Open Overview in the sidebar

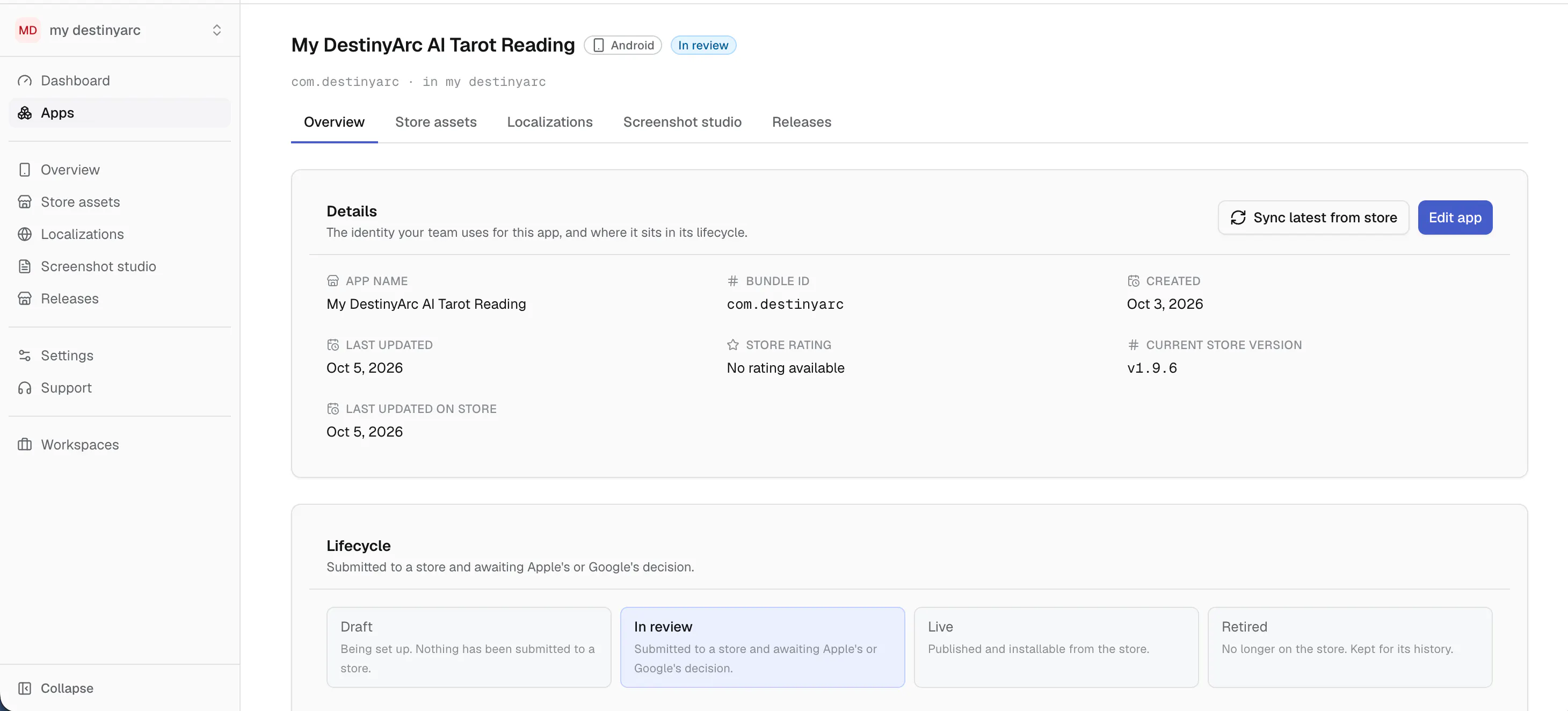click(119, 169)
